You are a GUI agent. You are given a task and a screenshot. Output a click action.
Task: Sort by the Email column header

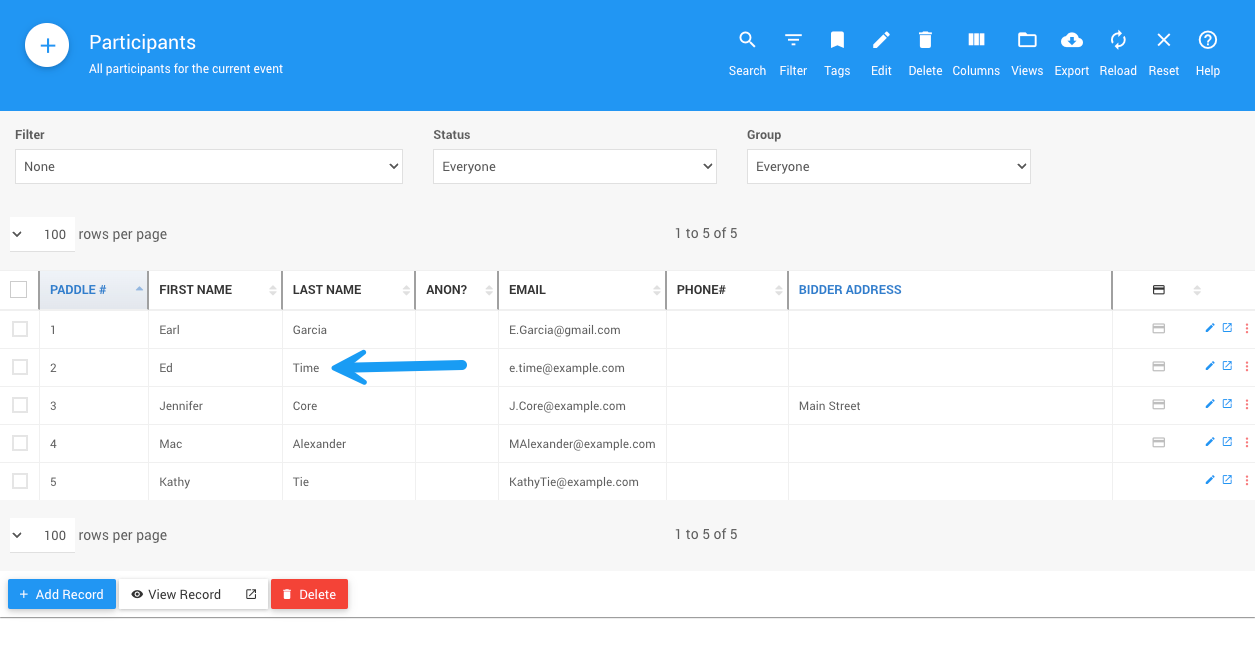click(527, 290)
